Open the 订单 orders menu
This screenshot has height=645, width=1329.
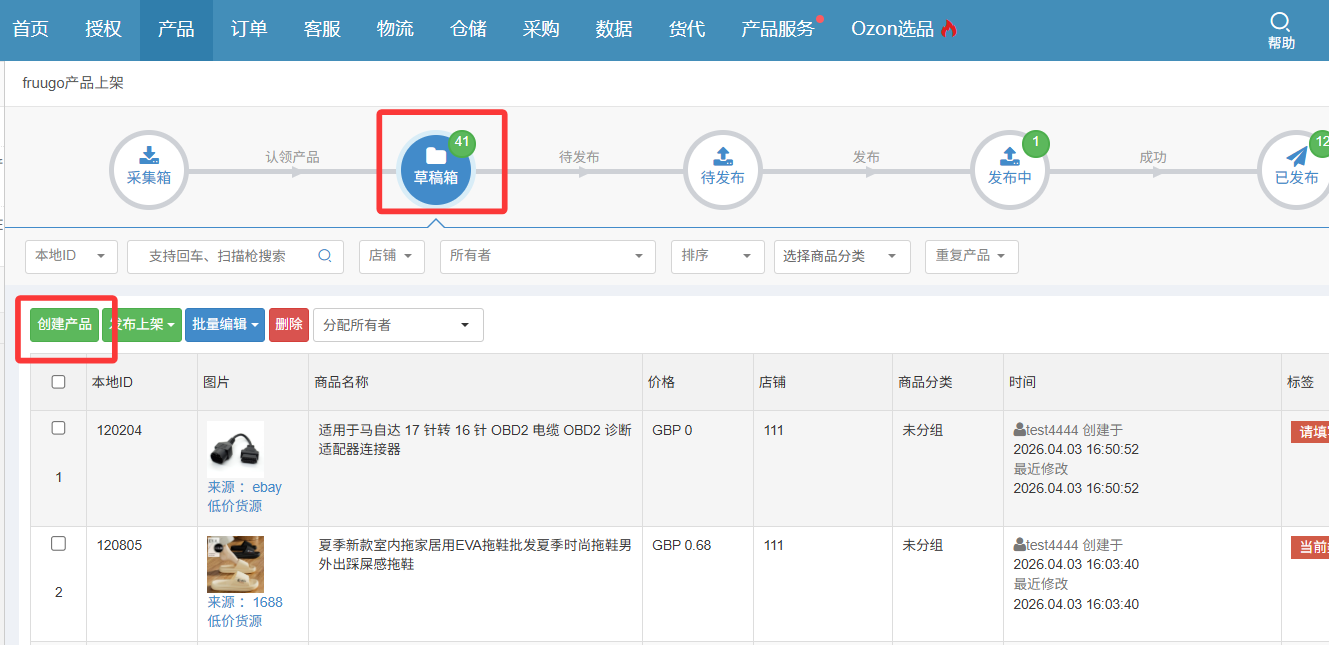pos(249,29)
